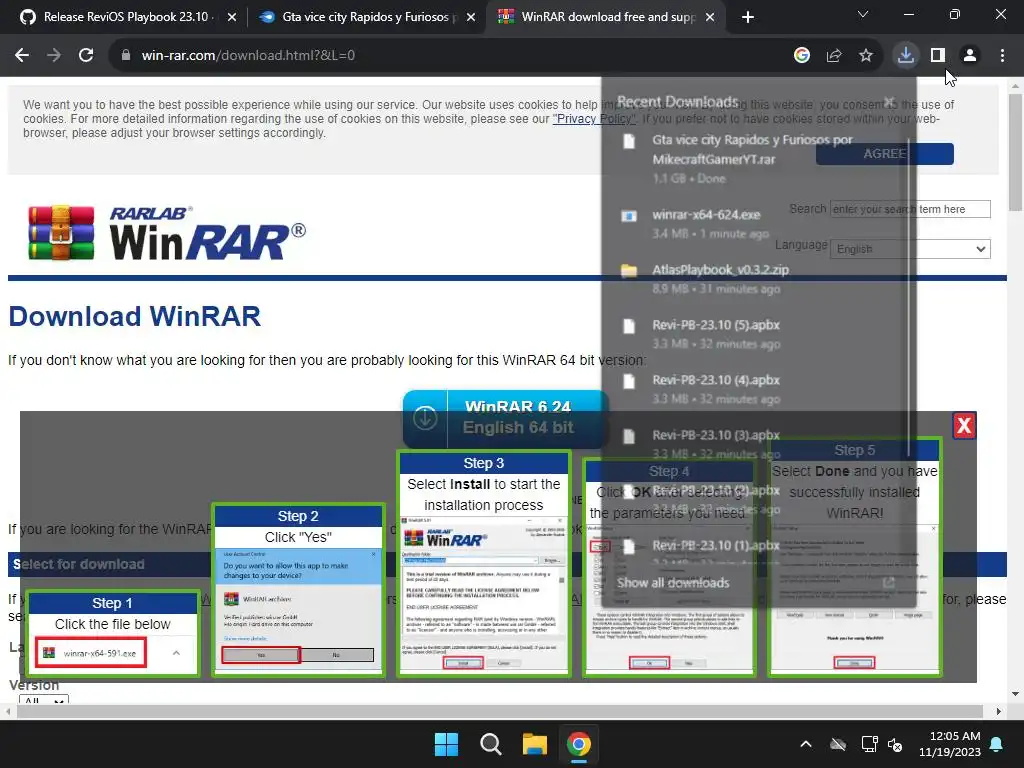
Task: Toggle the Chrome downloads icon
Action: tap(906, 56)
